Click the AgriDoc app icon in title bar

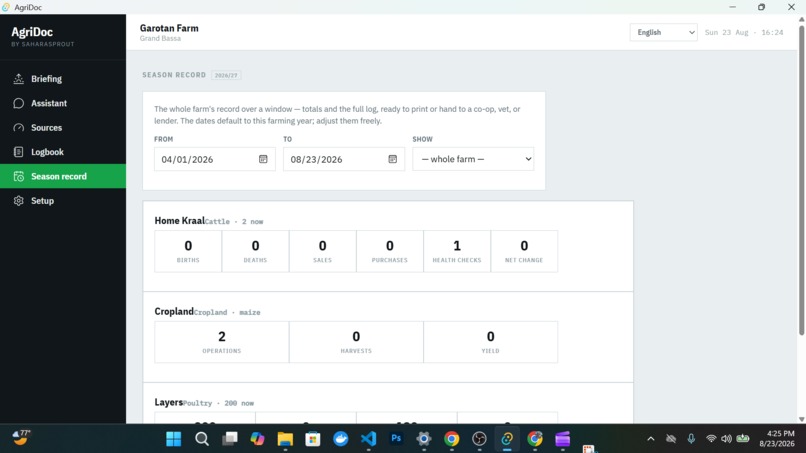pos(6,7)
